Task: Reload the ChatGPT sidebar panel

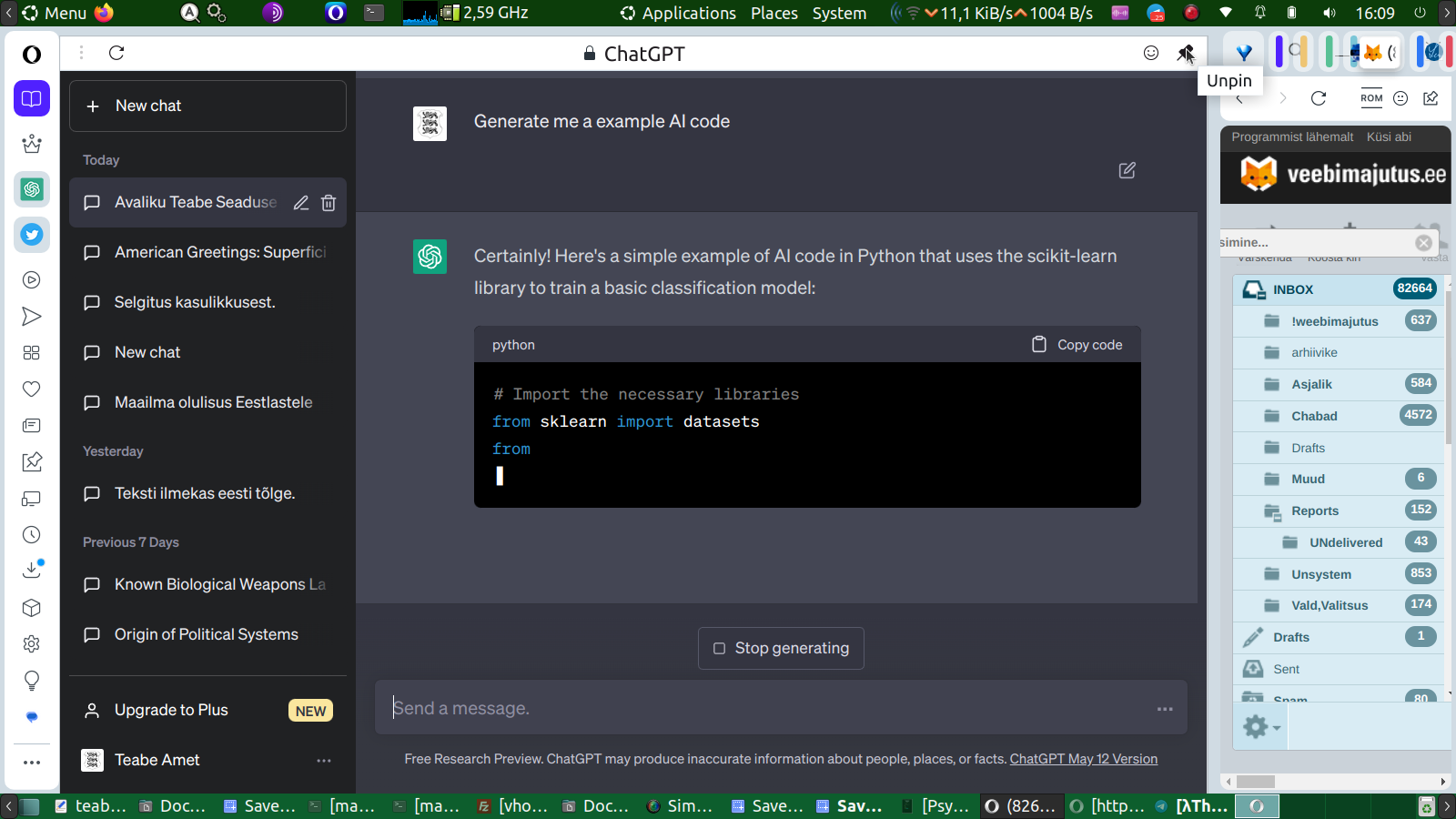Action: coord(116,53)
